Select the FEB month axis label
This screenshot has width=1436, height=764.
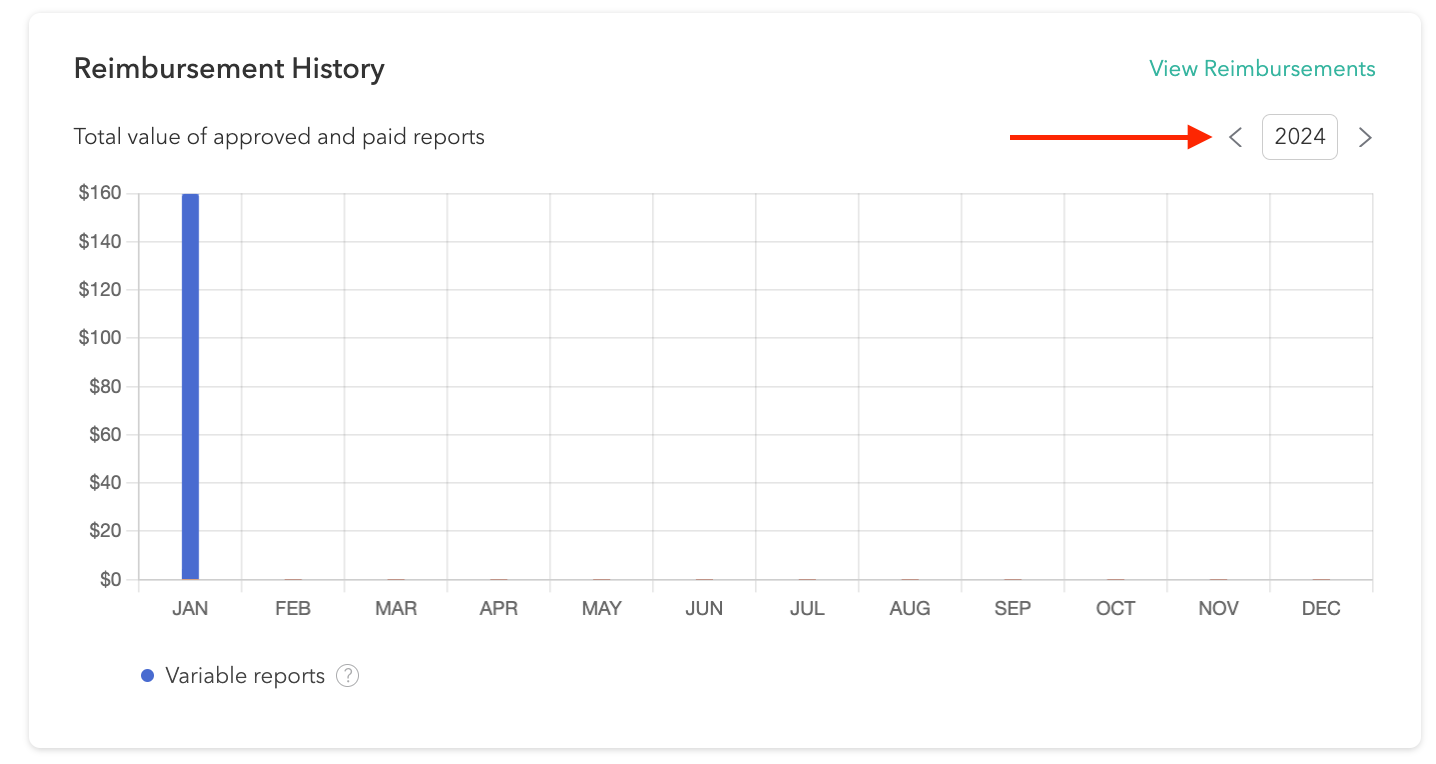point(293,609)
